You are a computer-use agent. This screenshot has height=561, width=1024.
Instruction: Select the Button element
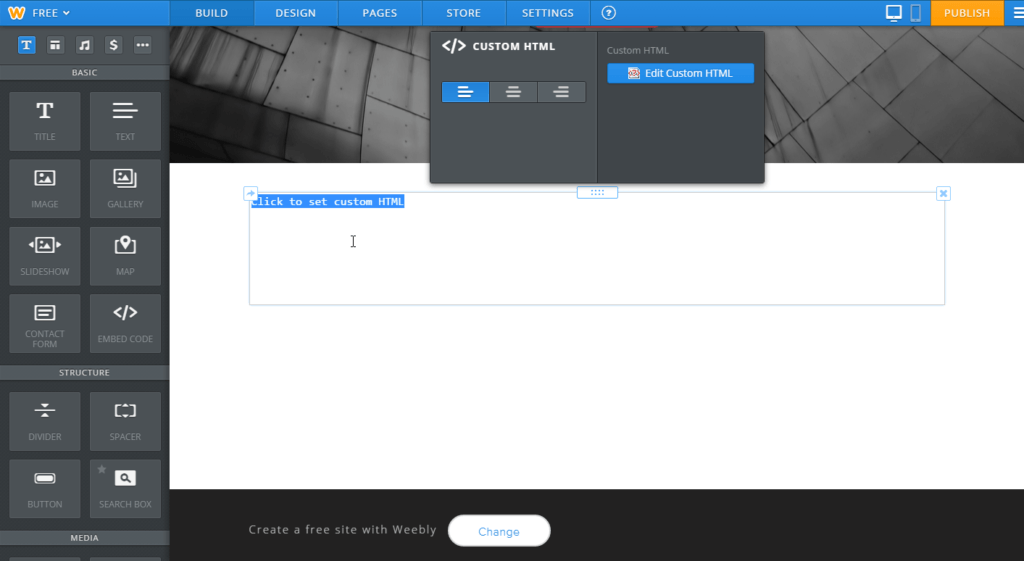[x=45, y=489]
